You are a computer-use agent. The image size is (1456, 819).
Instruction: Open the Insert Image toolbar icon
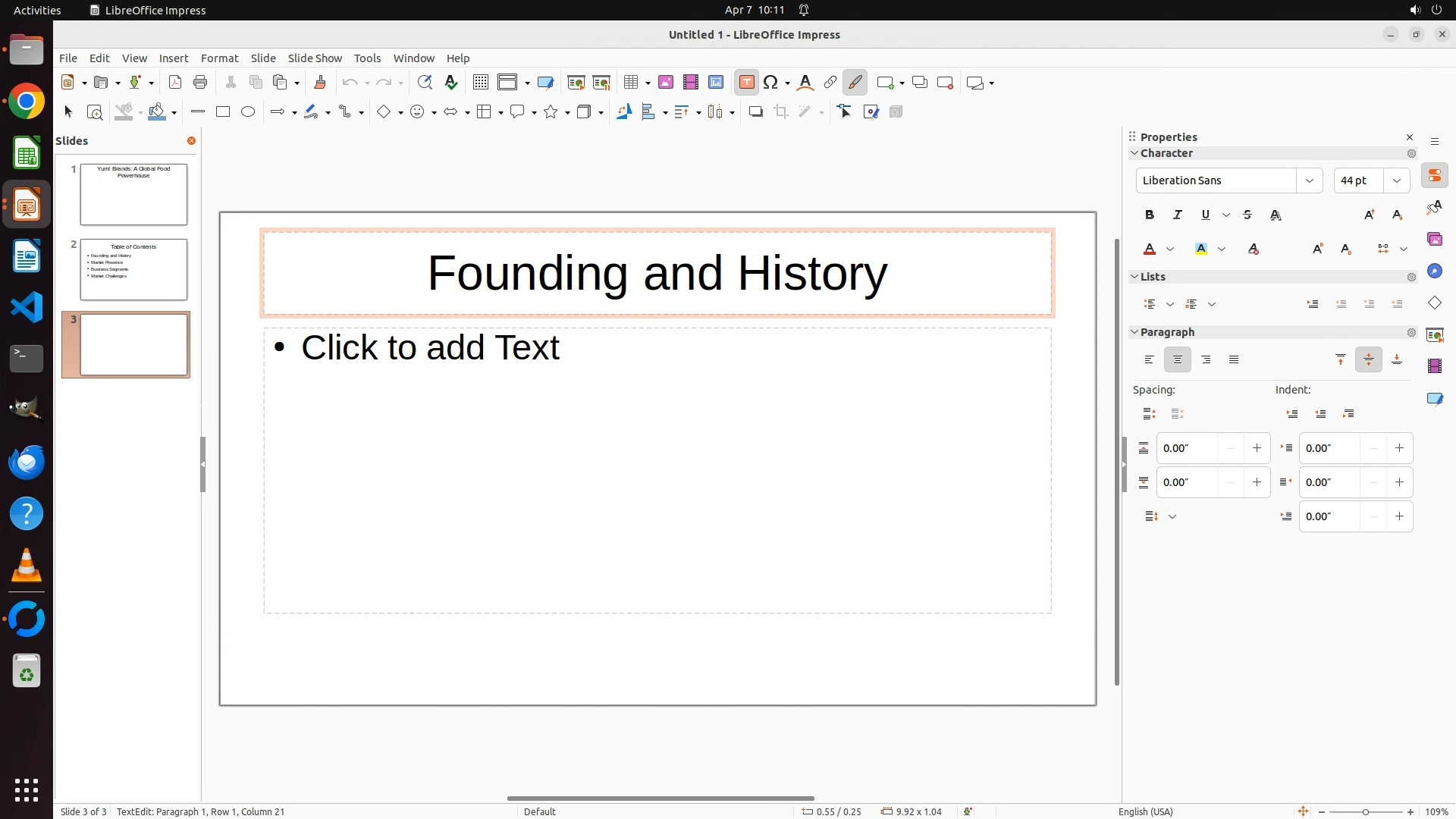(666, 83)
